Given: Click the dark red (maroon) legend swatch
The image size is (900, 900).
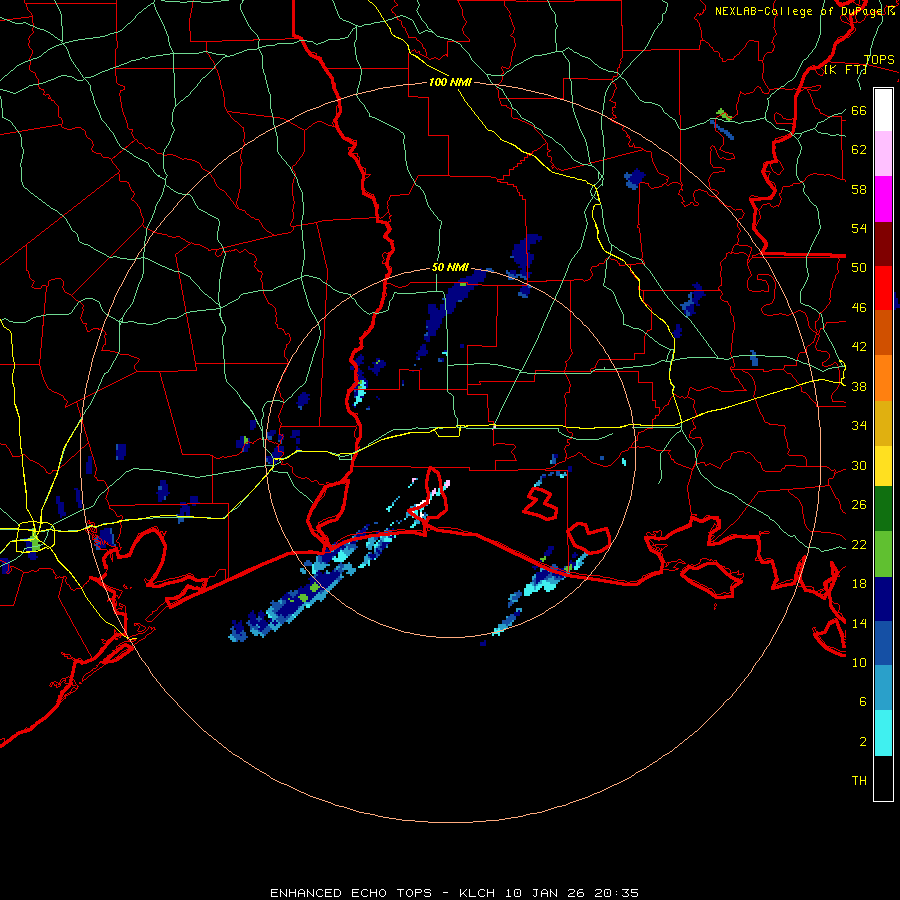Looking at the screenshot, I should point(883,243).
